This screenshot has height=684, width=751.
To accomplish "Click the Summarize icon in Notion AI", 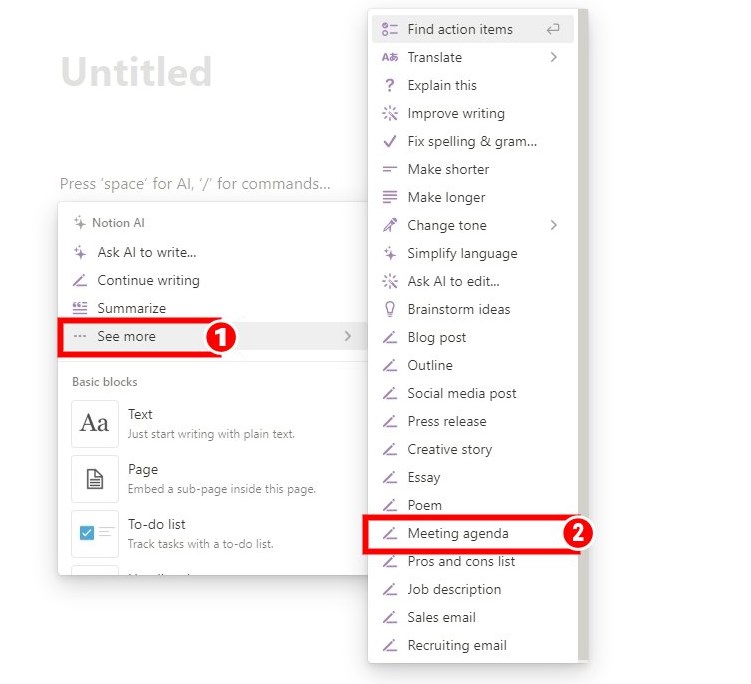I will [80, 309].
